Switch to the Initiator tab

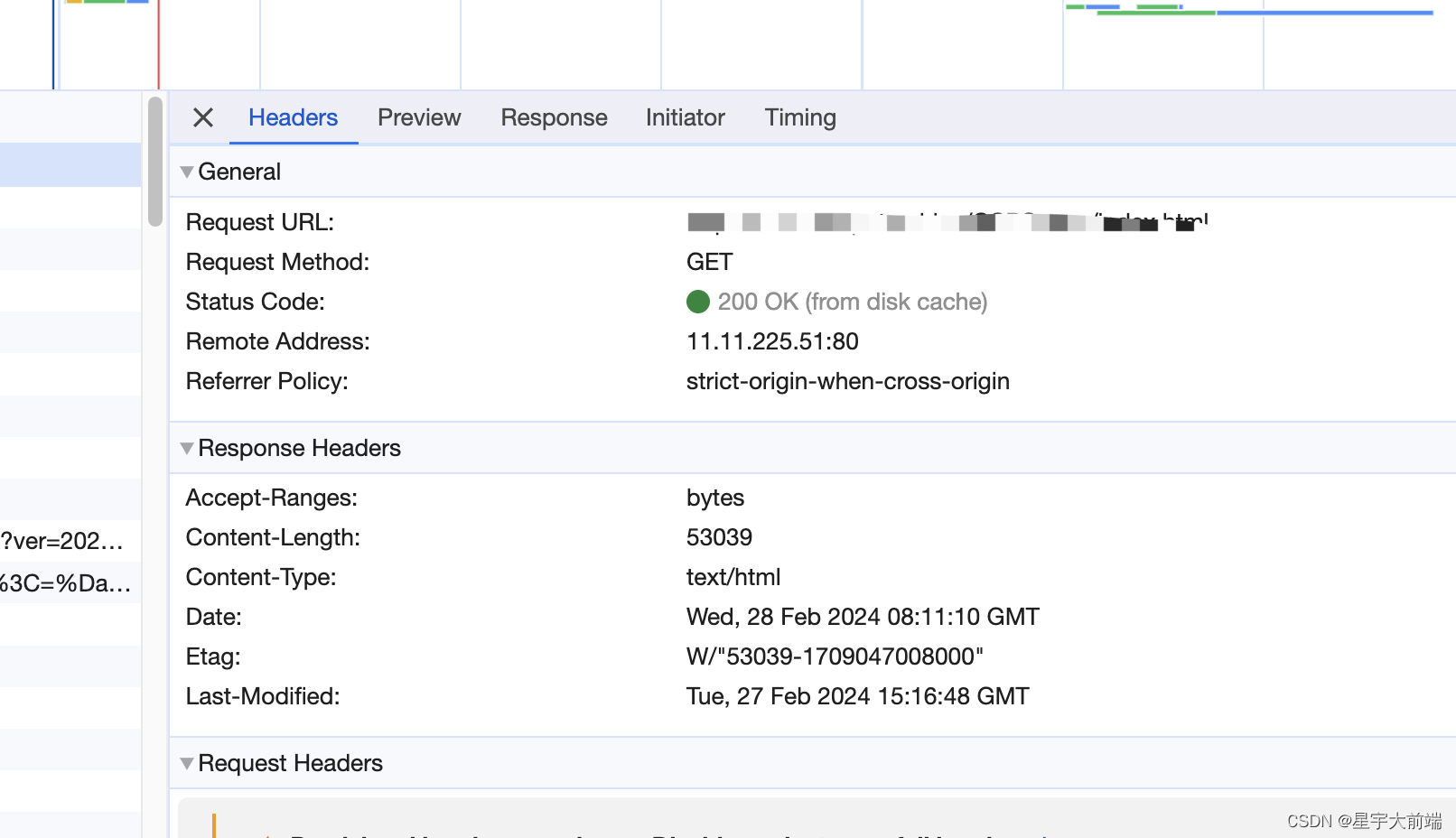tap(685, 117)
